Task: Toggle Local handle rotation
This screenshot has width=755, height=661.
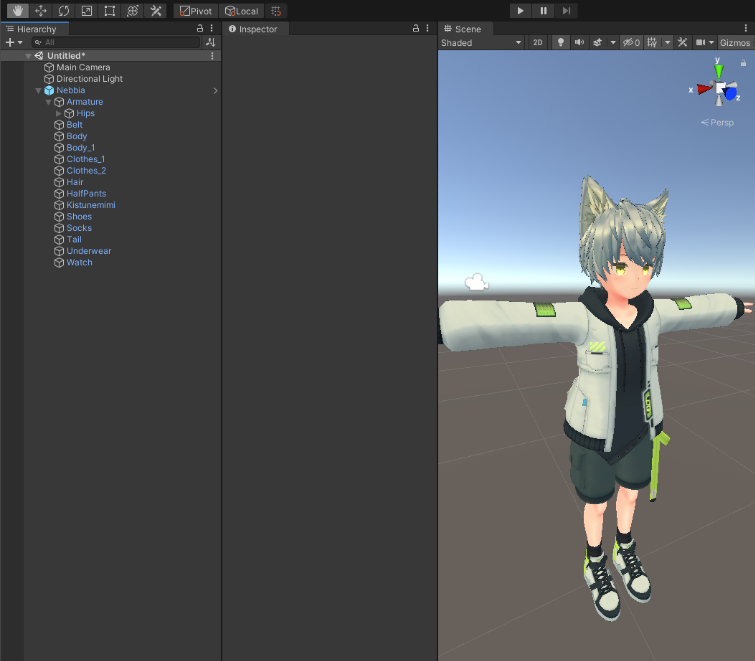Action: click(x=242, y=11)
